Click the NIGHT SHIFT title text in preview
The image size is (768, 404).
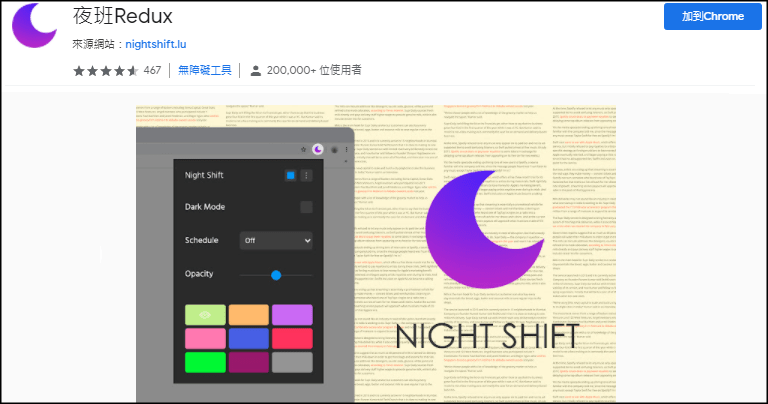tap(488, 336)
